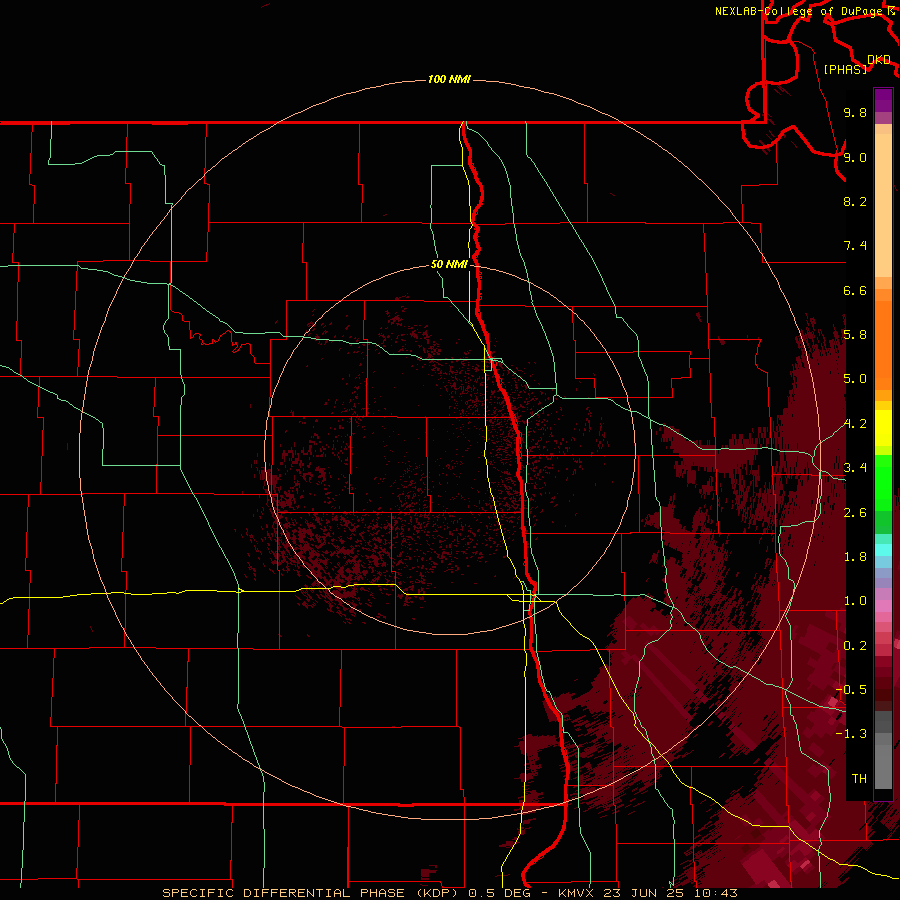This screenshot has height=900, width=900.
Task: Click the 3.4 value on color scale
Action: (x=855, y=468)
